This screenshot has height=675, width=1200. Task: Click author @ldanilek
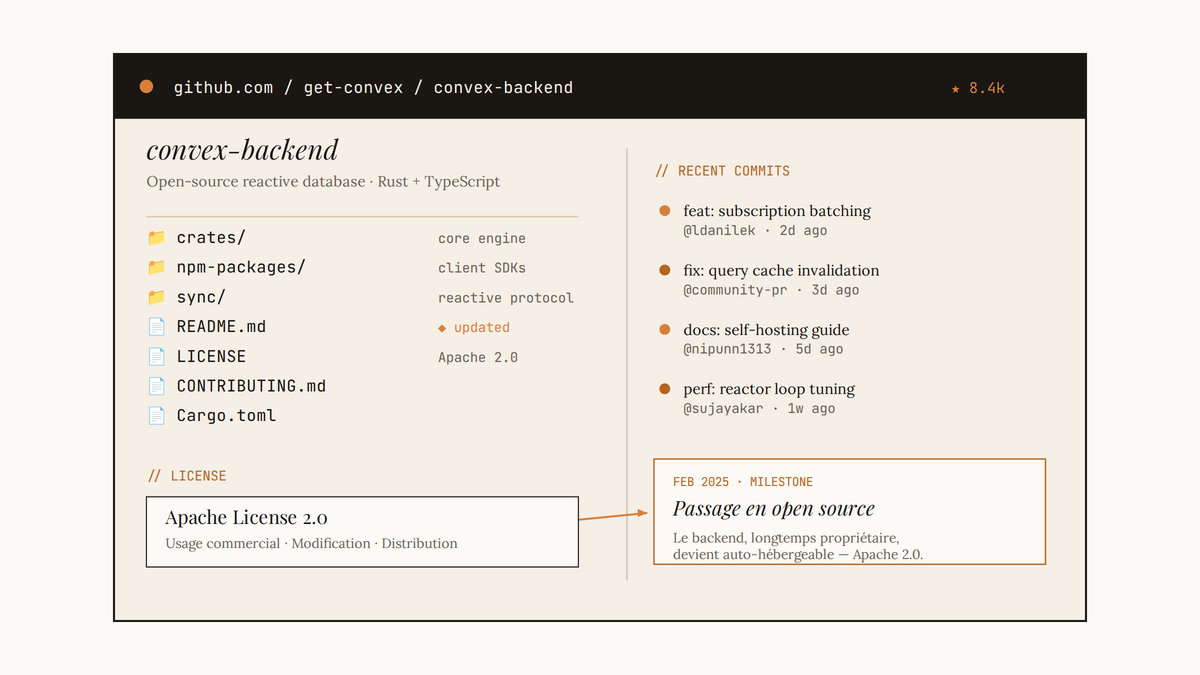tap(720, 231)
